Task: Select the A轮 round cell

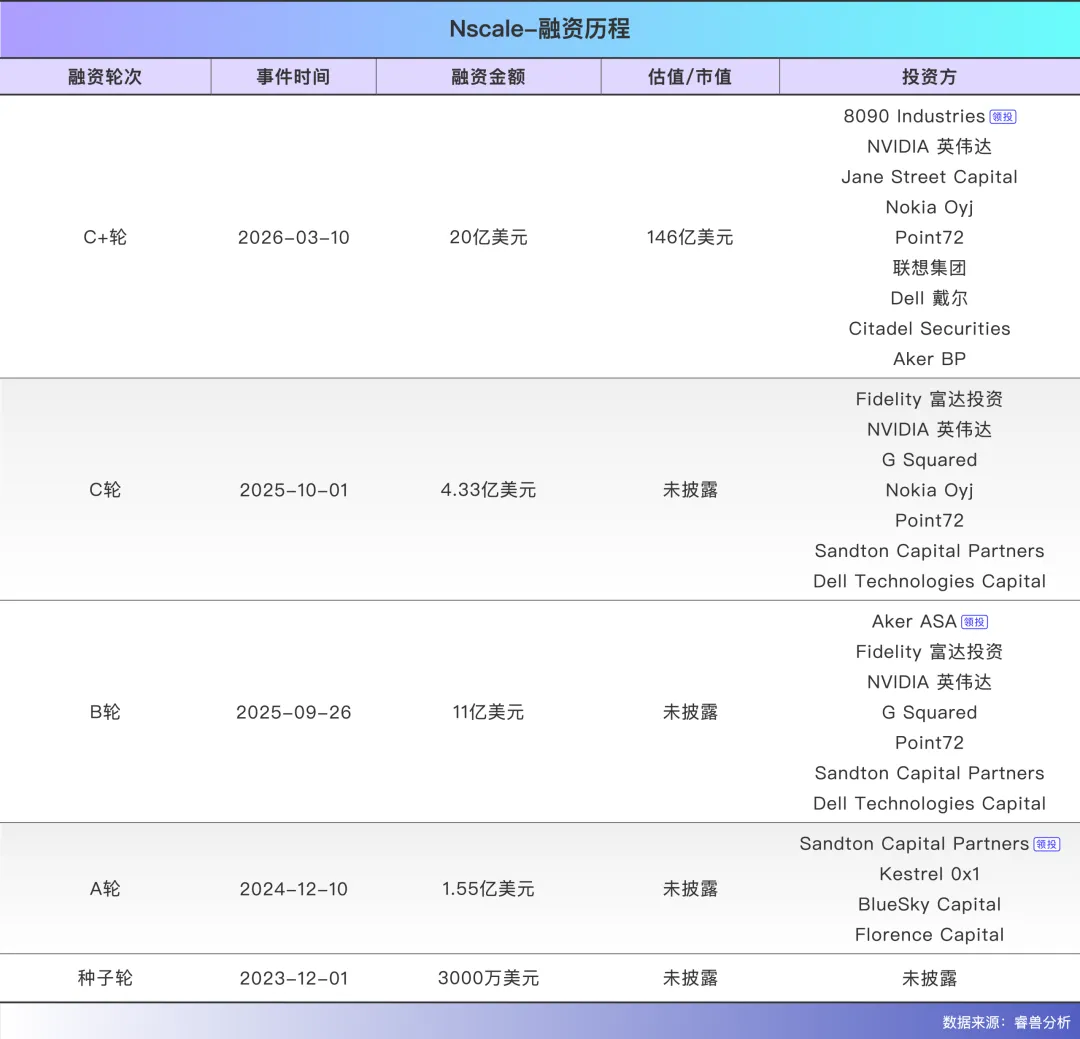Action: 105,889
